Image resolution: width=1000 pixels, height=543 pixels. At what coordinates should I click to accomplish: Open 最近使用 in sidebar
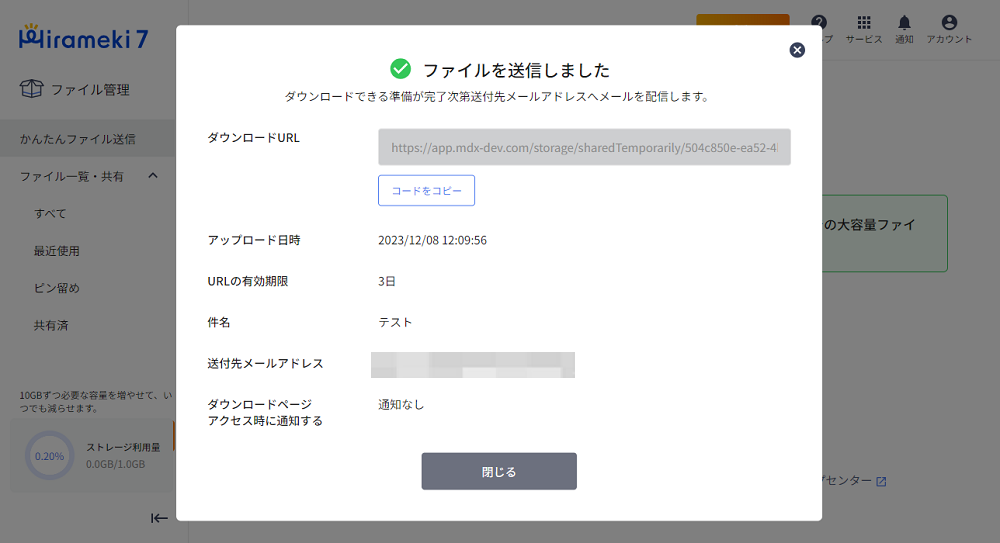pyautogui.click(x=57, y=251)
